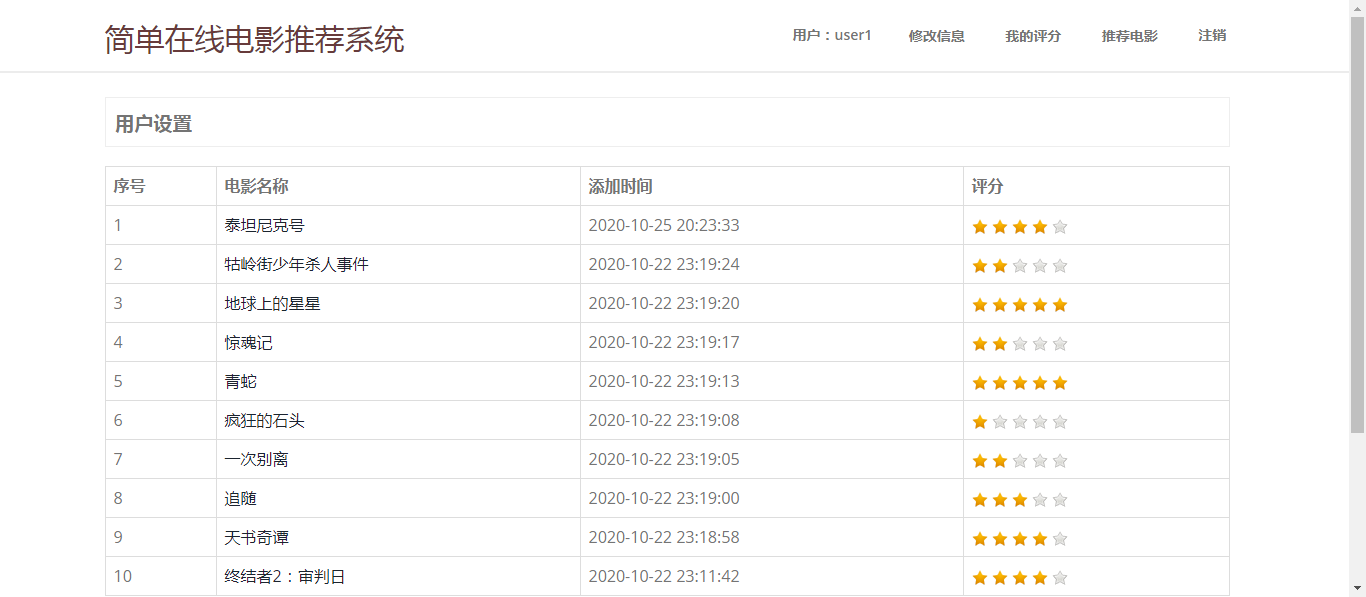Image resolution: width=1366 pixels, height=597 pixels.
Task: Click the second star for 追随
Action: (1000, 500)
